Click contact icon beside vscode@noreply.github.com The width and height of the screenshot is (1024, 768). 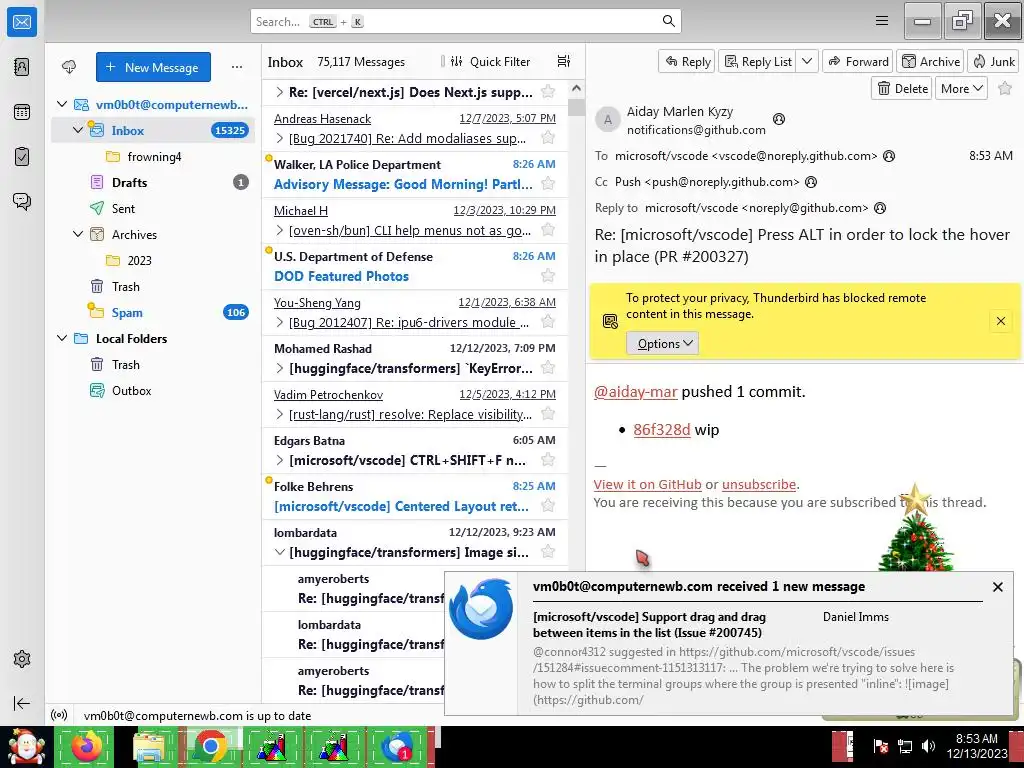(889, 156)
